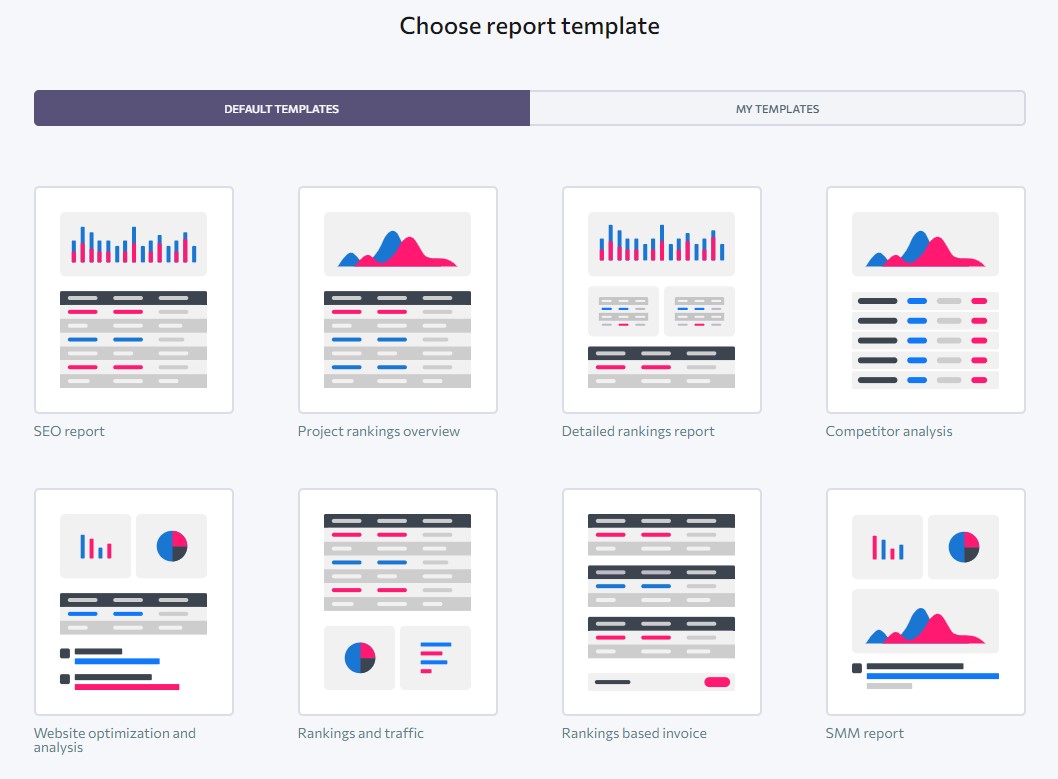Click the SEO report label
The height and width of the screenshot is (779, 1058).
[x=69, y=431]
